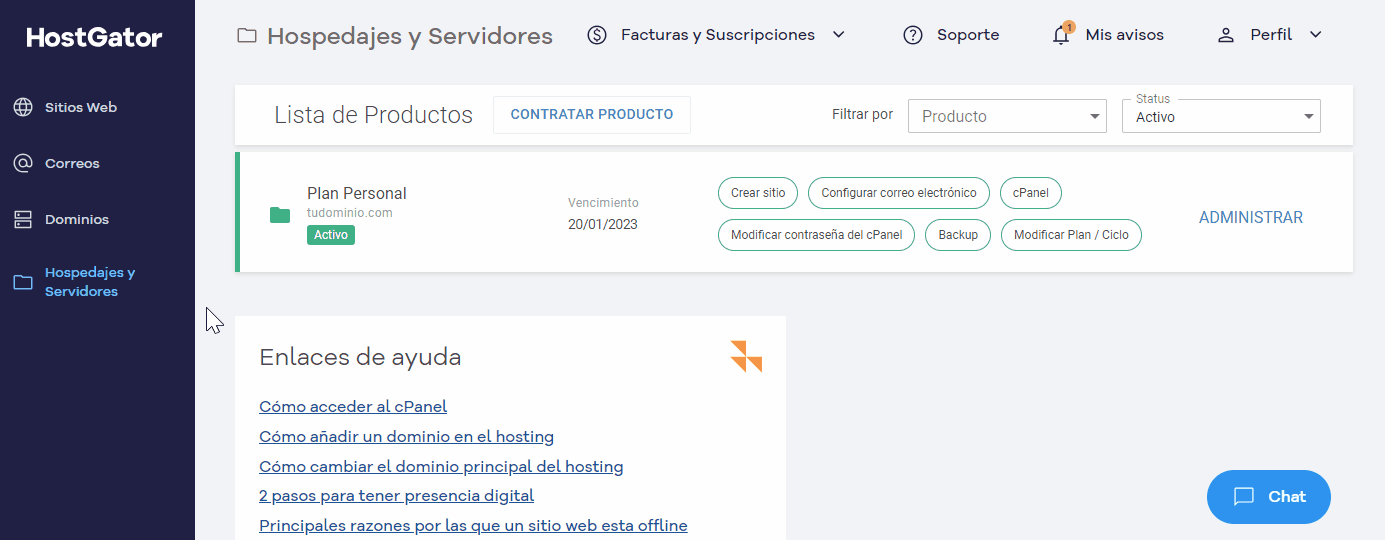Click the Plan Personal title

[x=357, y=194]
